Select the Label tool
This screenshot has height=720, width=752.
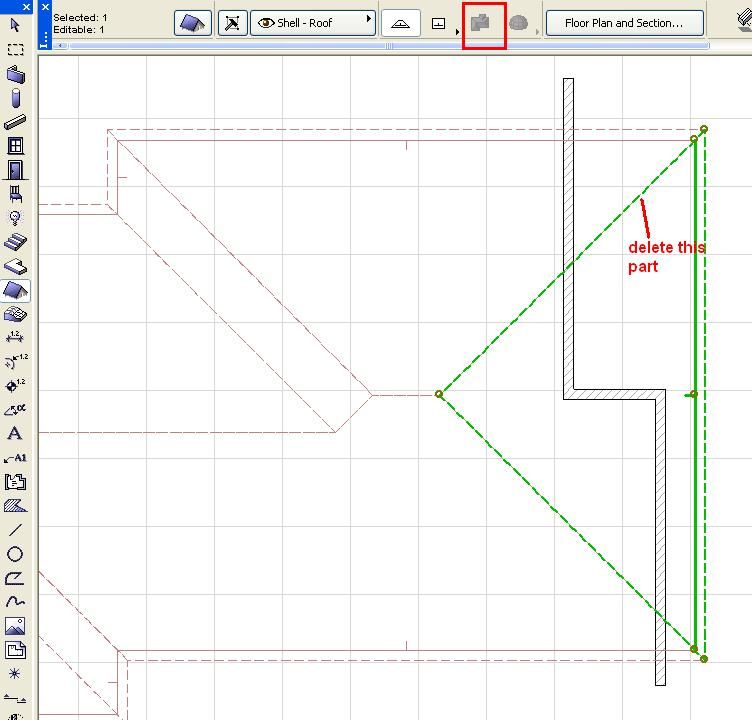pos(15,458)
